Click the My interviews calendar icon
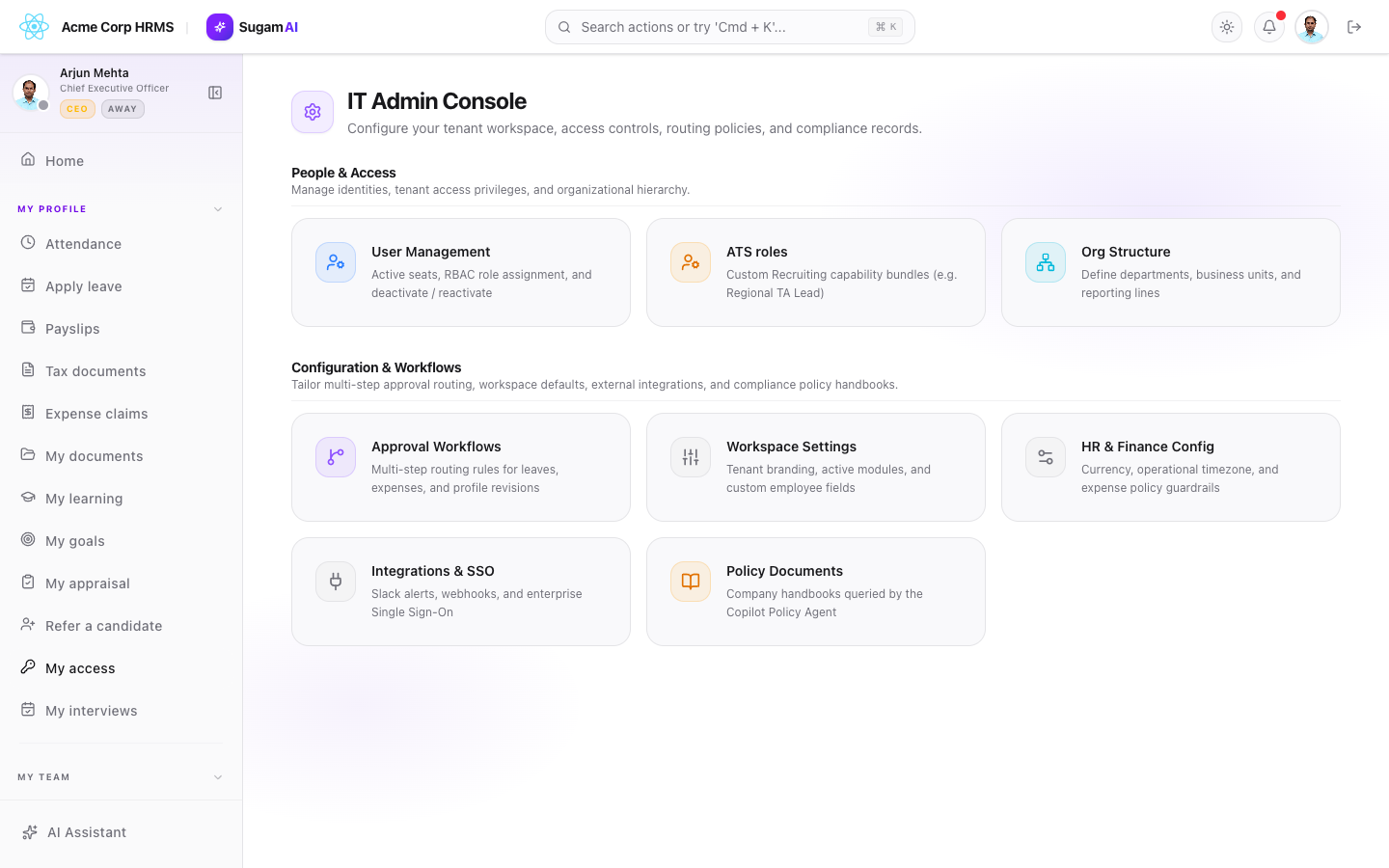1389x868 pixels. [28, 710]
